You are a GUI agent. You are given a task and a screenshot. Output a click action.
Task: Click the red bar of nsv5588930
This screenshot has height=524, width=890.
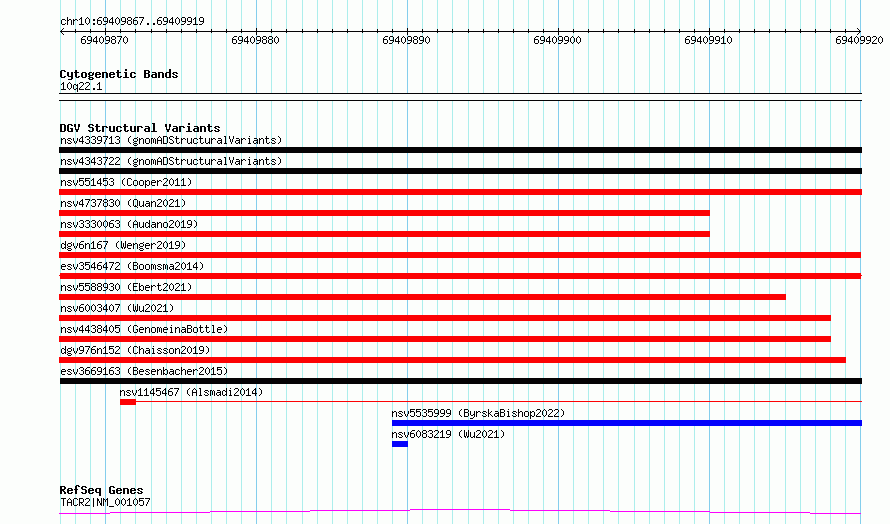pyautogui.click(x=422, y=297)
